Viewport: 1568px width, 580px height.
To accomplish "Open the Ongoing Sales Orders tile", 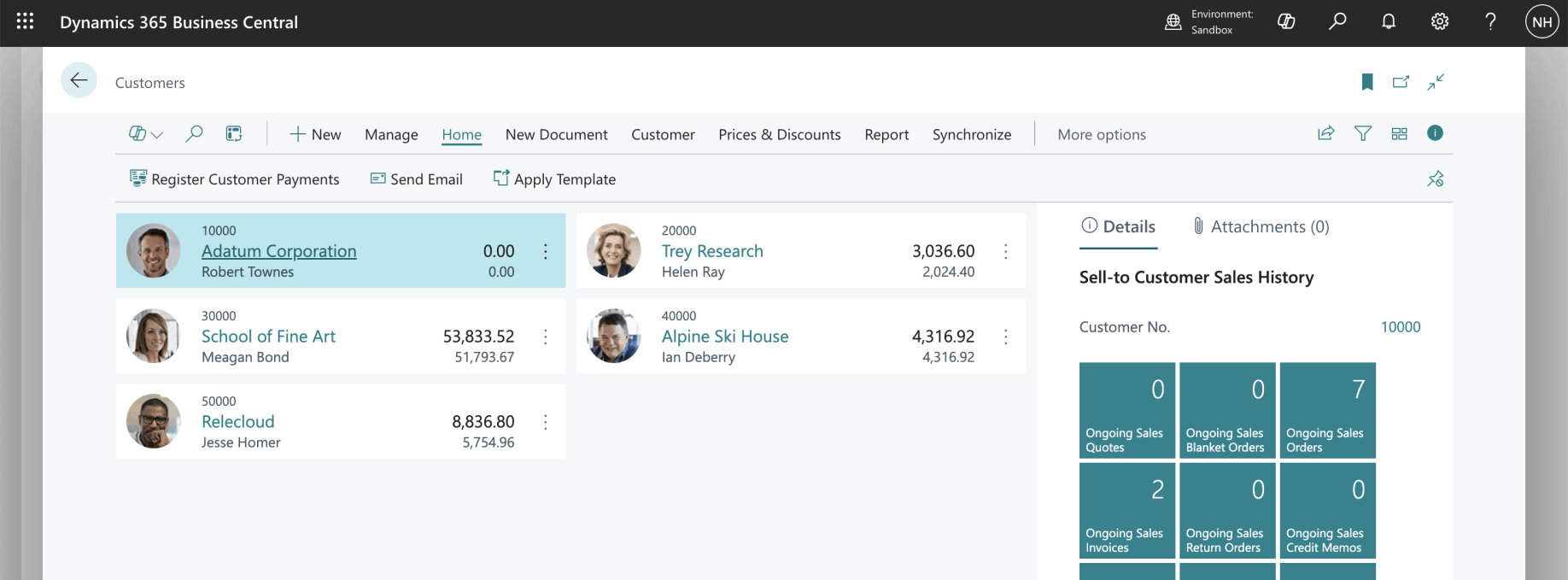I will click(1327, 411).
